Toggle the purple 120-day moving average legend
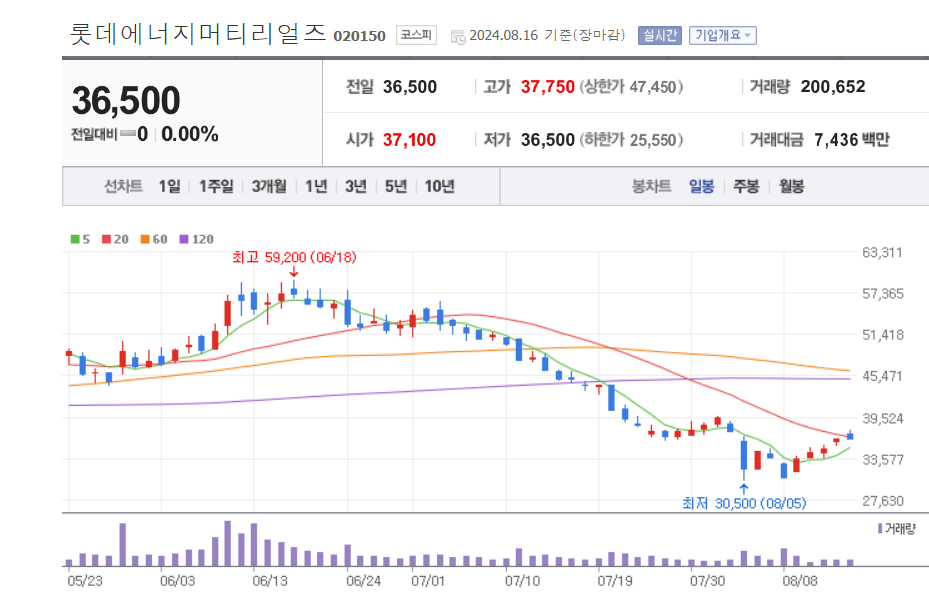This screenshot has width=929, height=608. pos(183,238)
